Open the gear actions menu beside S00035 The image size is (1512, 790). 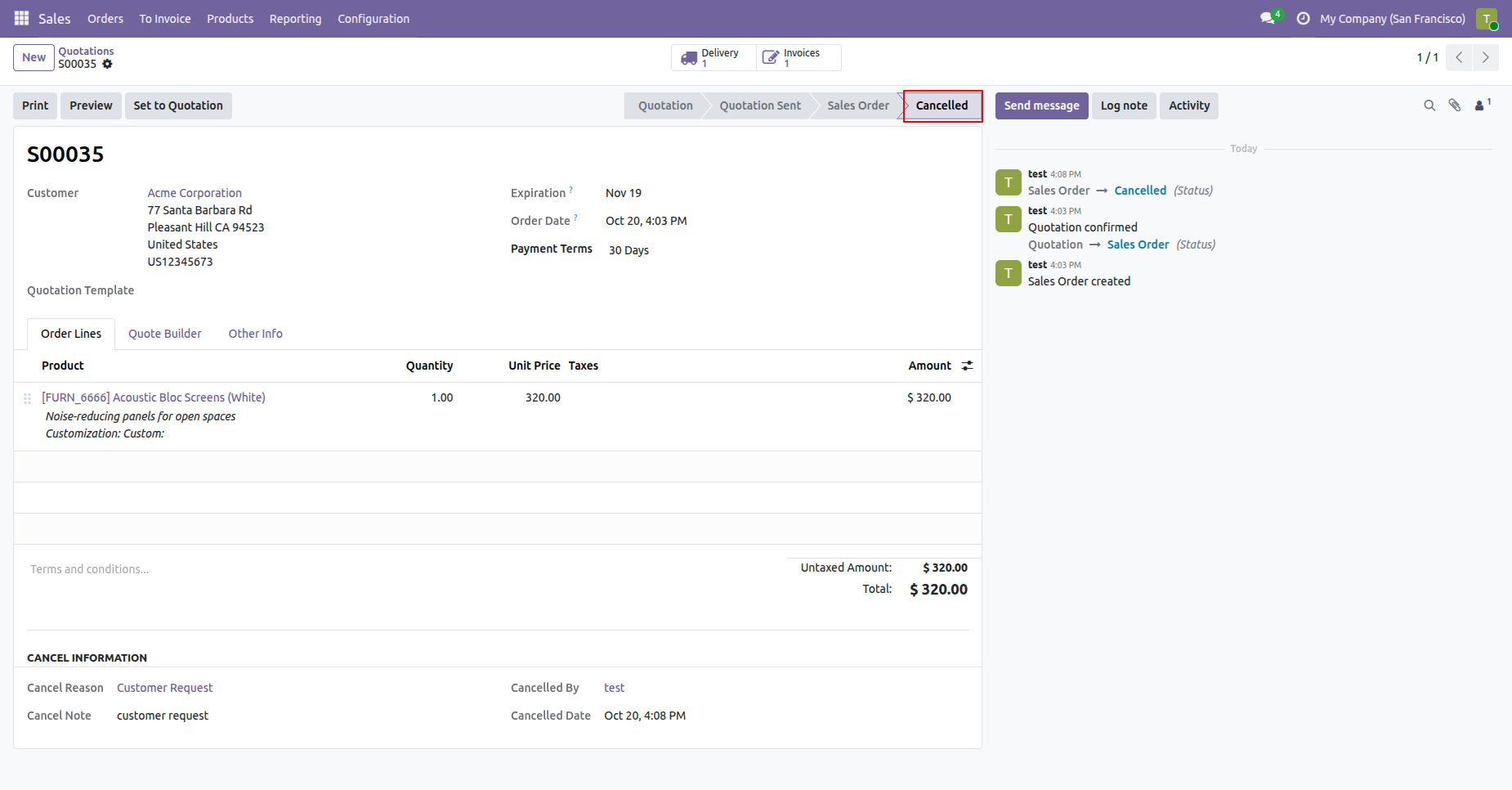tap(107, 64)
